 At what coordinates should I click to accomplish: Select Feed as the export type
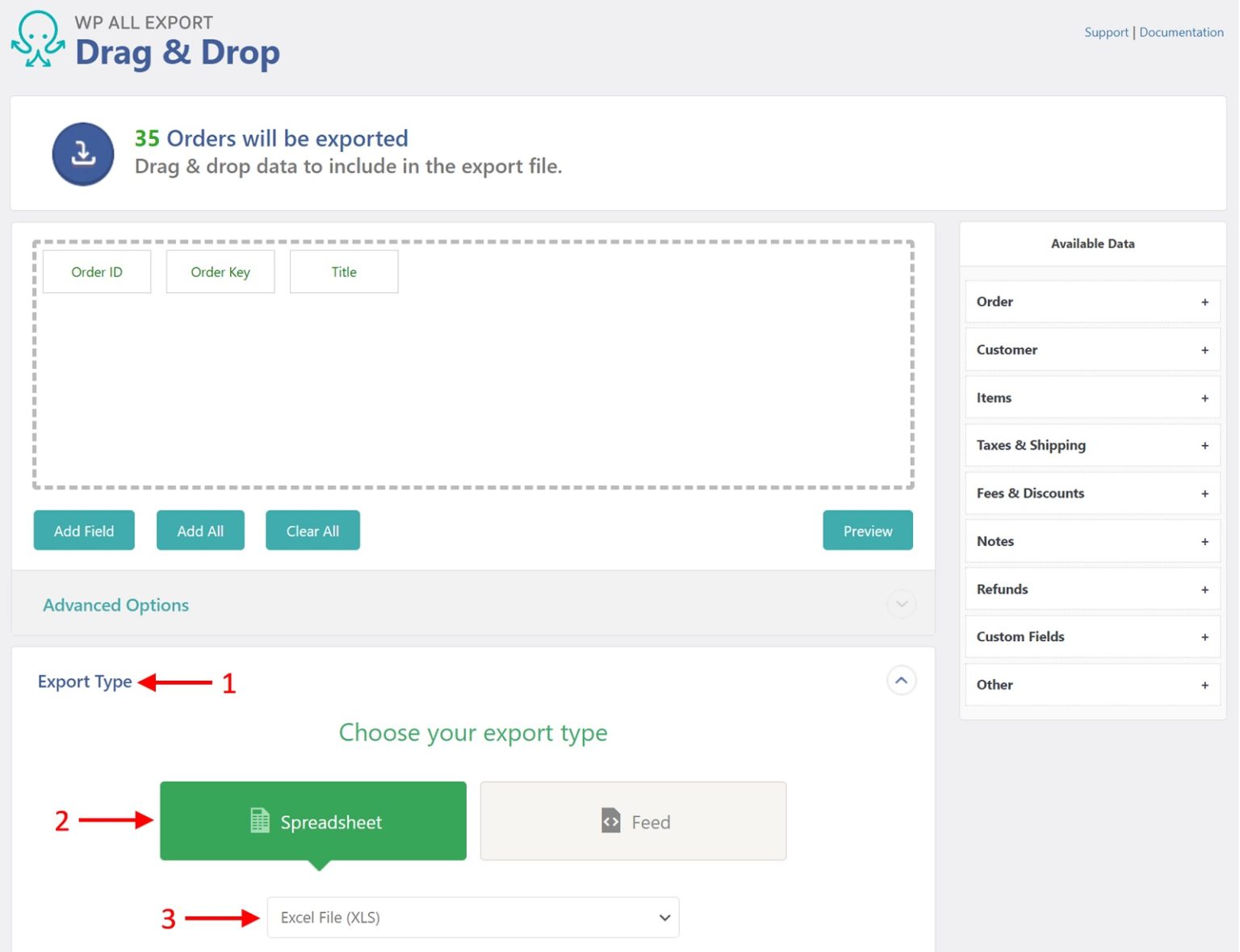pos(633,820)
